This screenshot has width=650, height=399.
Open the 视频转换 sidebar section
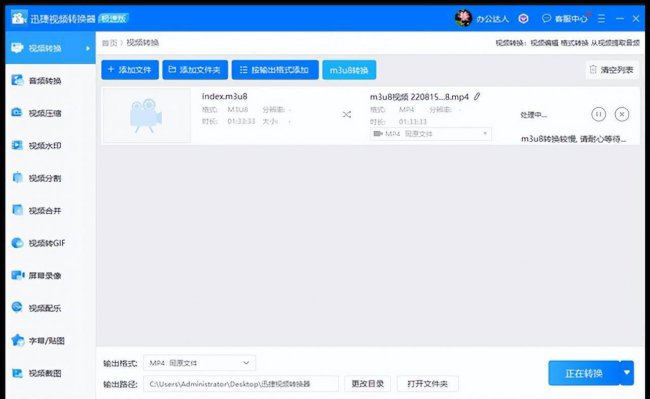50,48
